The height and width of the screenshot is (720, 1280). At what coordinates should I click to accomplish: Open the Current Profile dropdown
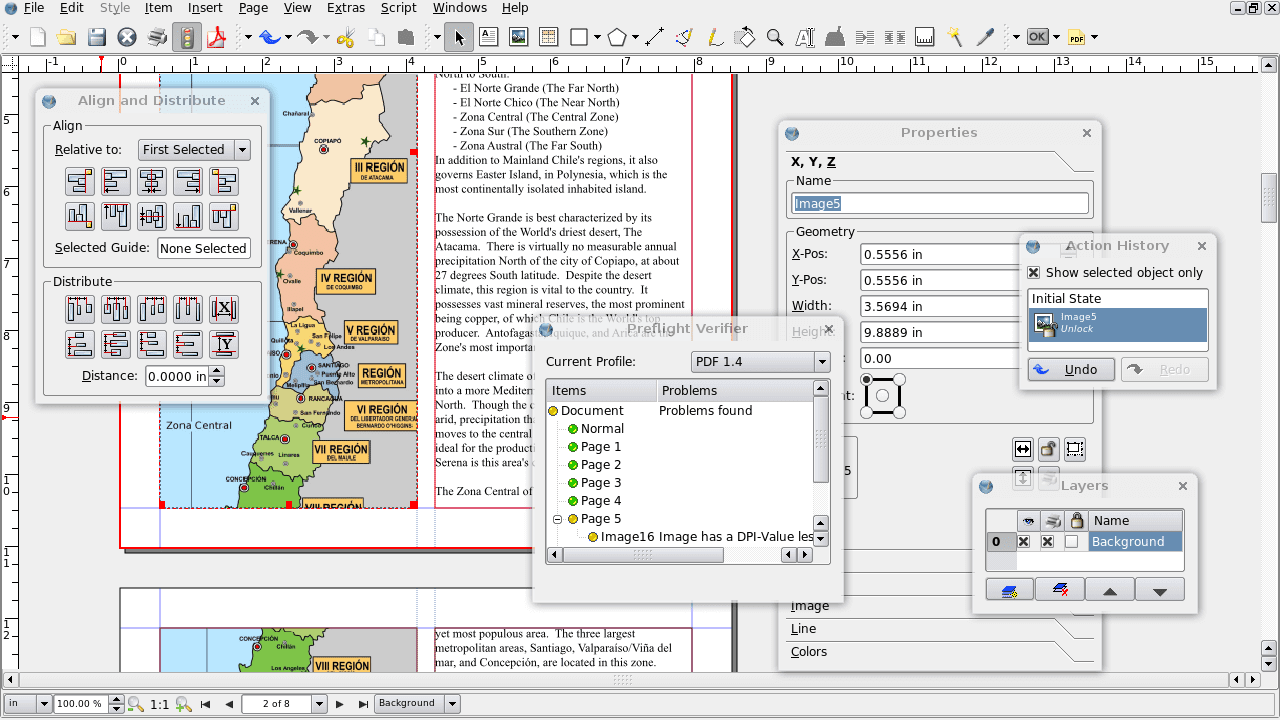pyautogui.click(x=760, y=361)
